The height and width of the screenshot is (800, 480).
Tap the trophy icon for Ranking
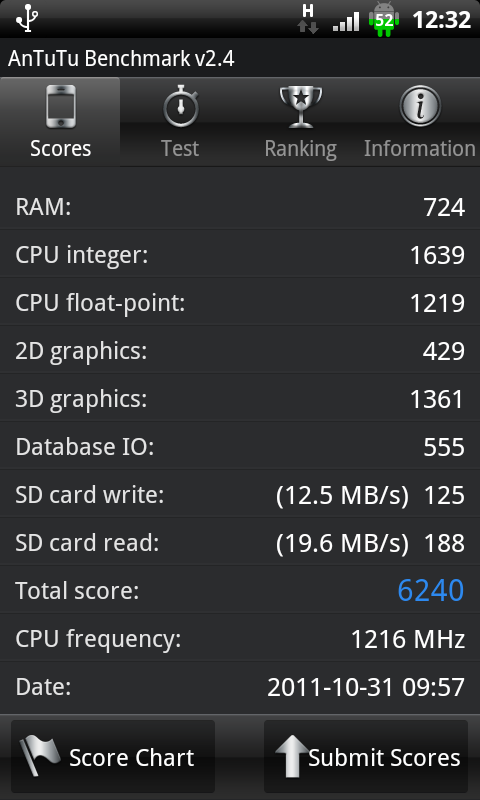tap(301, 106)
